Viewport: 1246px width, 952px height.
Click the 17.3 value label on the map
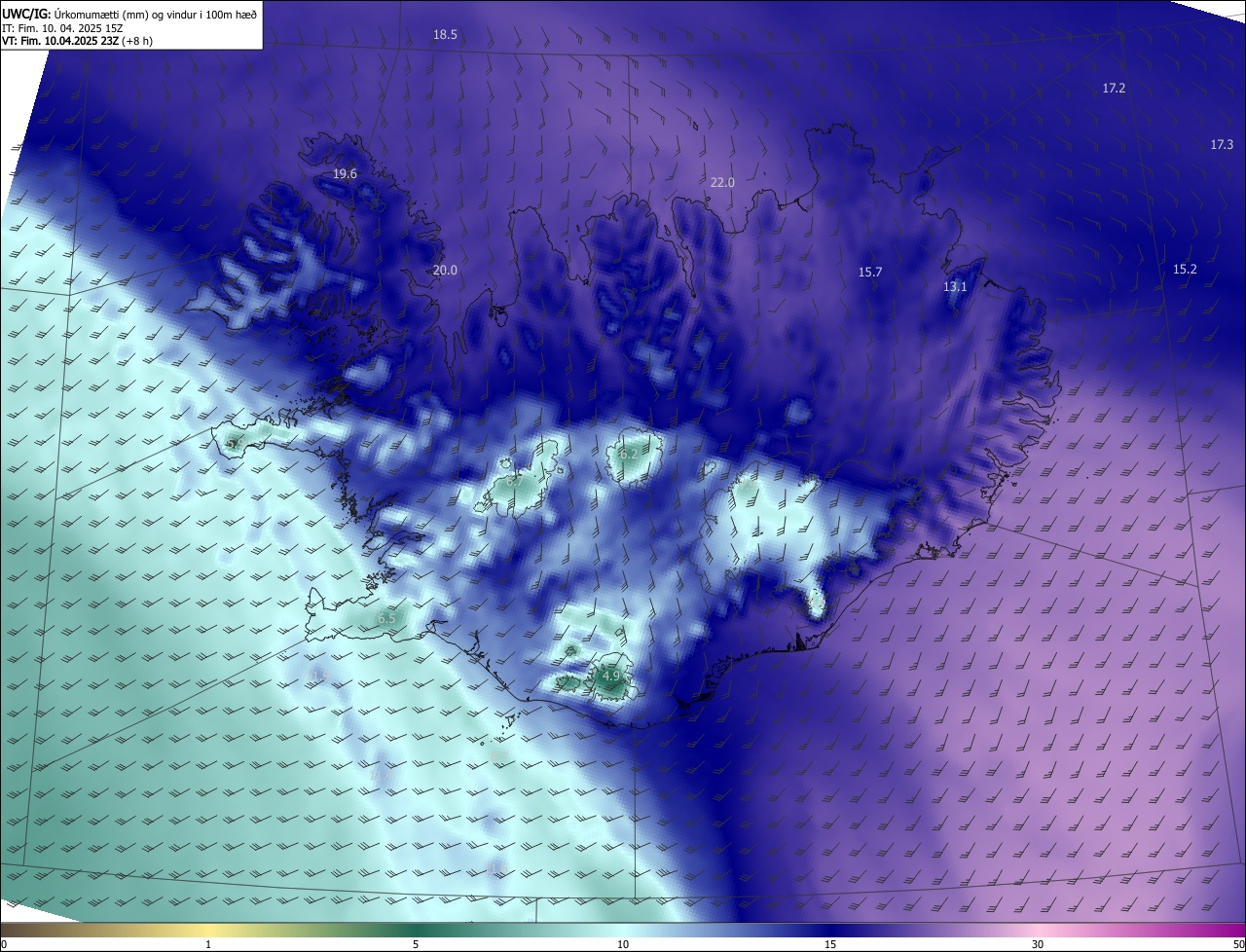tap(1222, 145)
